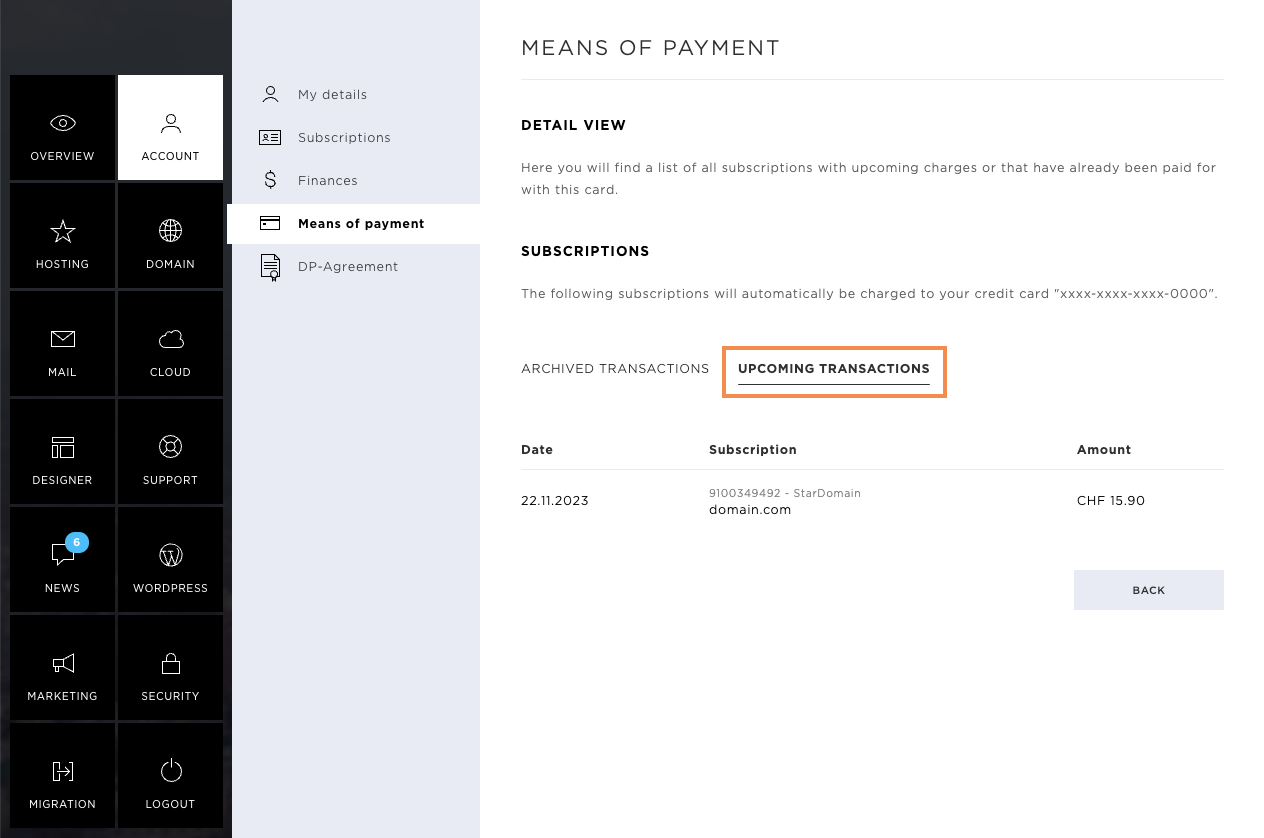Switch to the Archived Transactions tab

point(615,369)
